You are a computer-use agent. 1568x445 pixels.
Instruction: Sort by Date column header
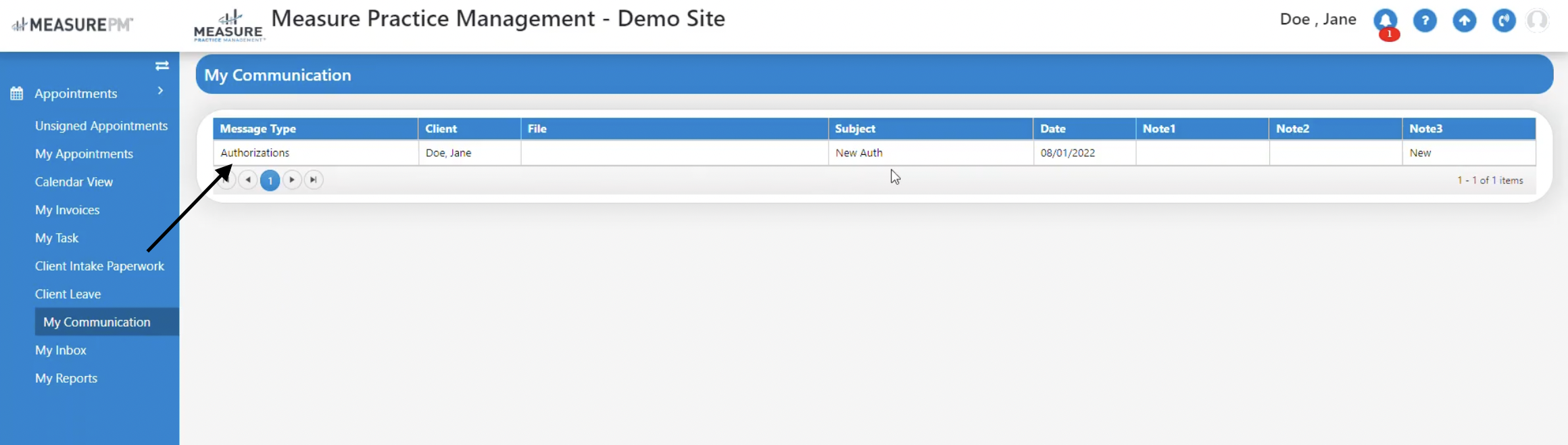click(x=1084, y=128)
